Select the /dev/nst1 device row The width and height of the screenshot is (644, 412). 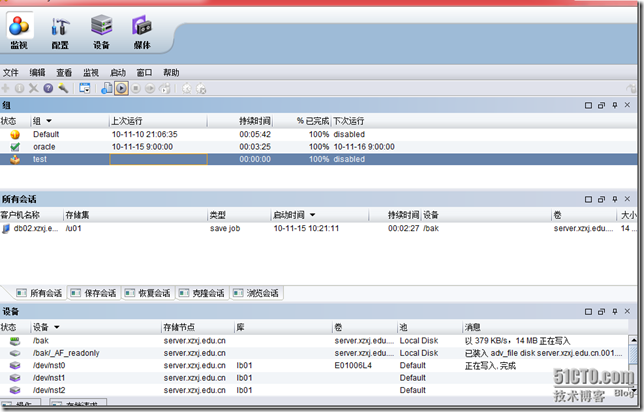pyautogui.click(x=314, y=377)
